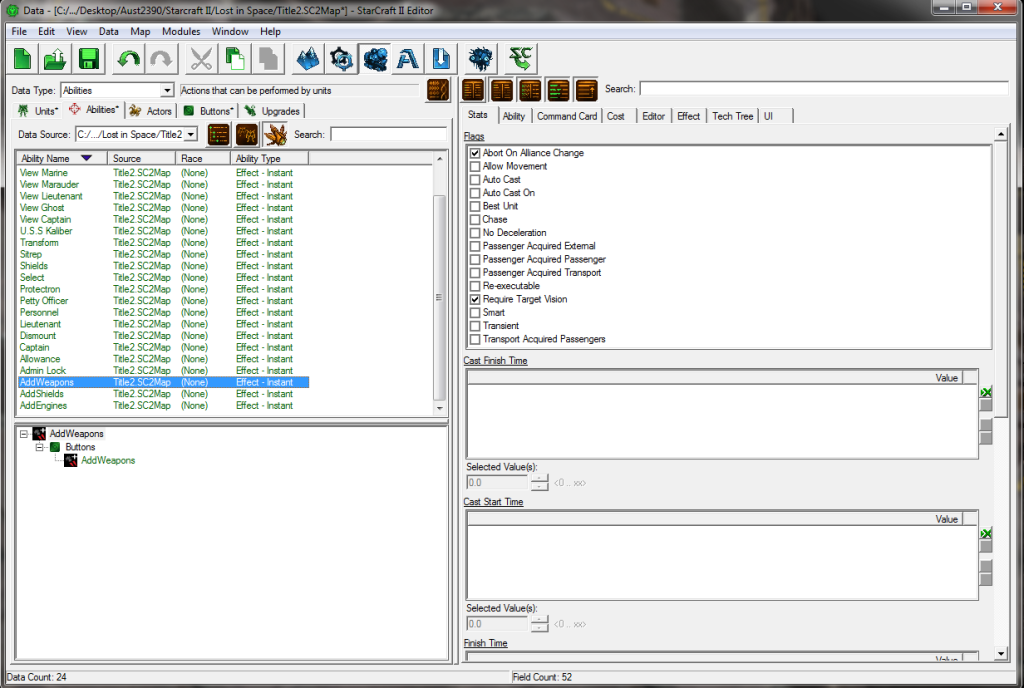Uncheck Abort On Alliance Change
Image resolution: width=1024 pixels, height=688 pixels.
click(x=475, y=153)
